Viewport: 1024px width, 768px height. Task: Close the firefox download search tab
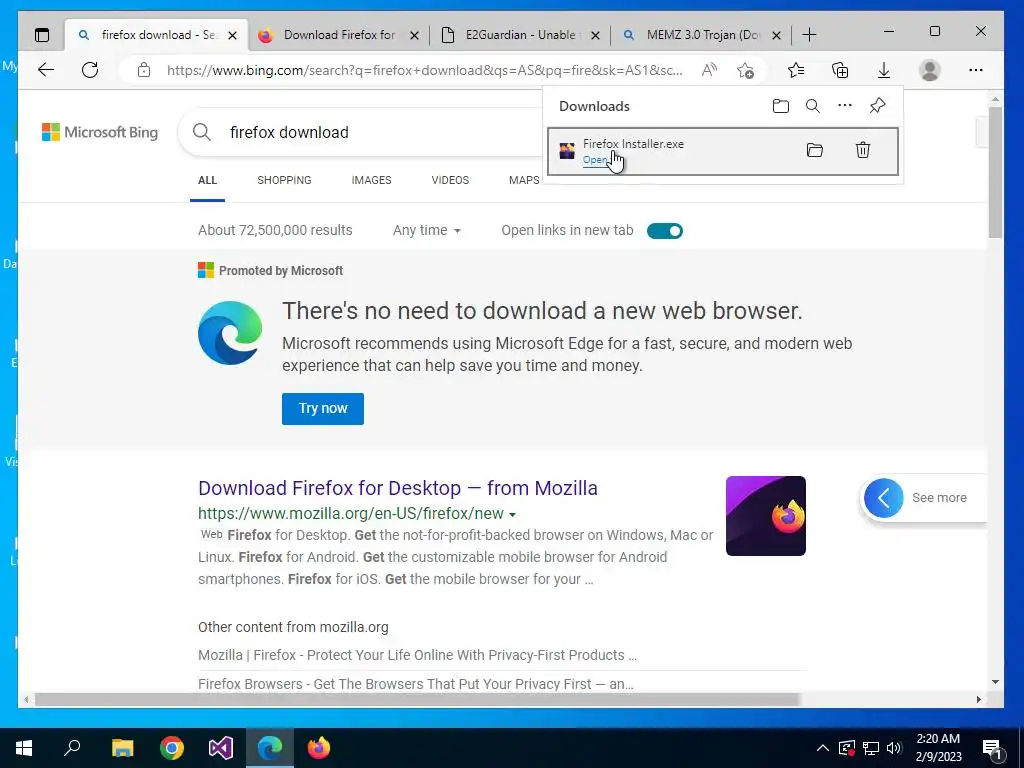[x=232, y=35]
